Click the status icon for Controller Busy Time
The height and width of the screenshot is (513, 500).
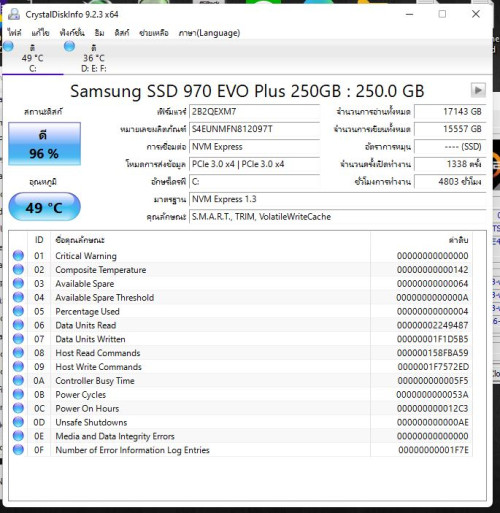click(x=18, y=380)
